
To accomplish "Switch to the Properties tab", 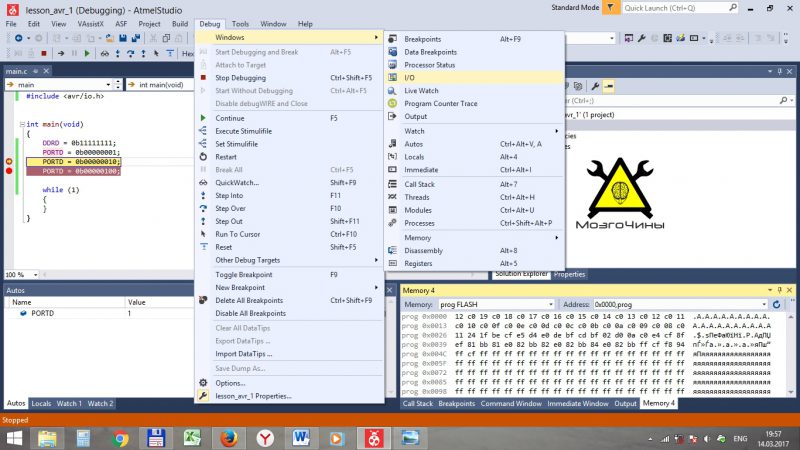I will click(569, 274).
